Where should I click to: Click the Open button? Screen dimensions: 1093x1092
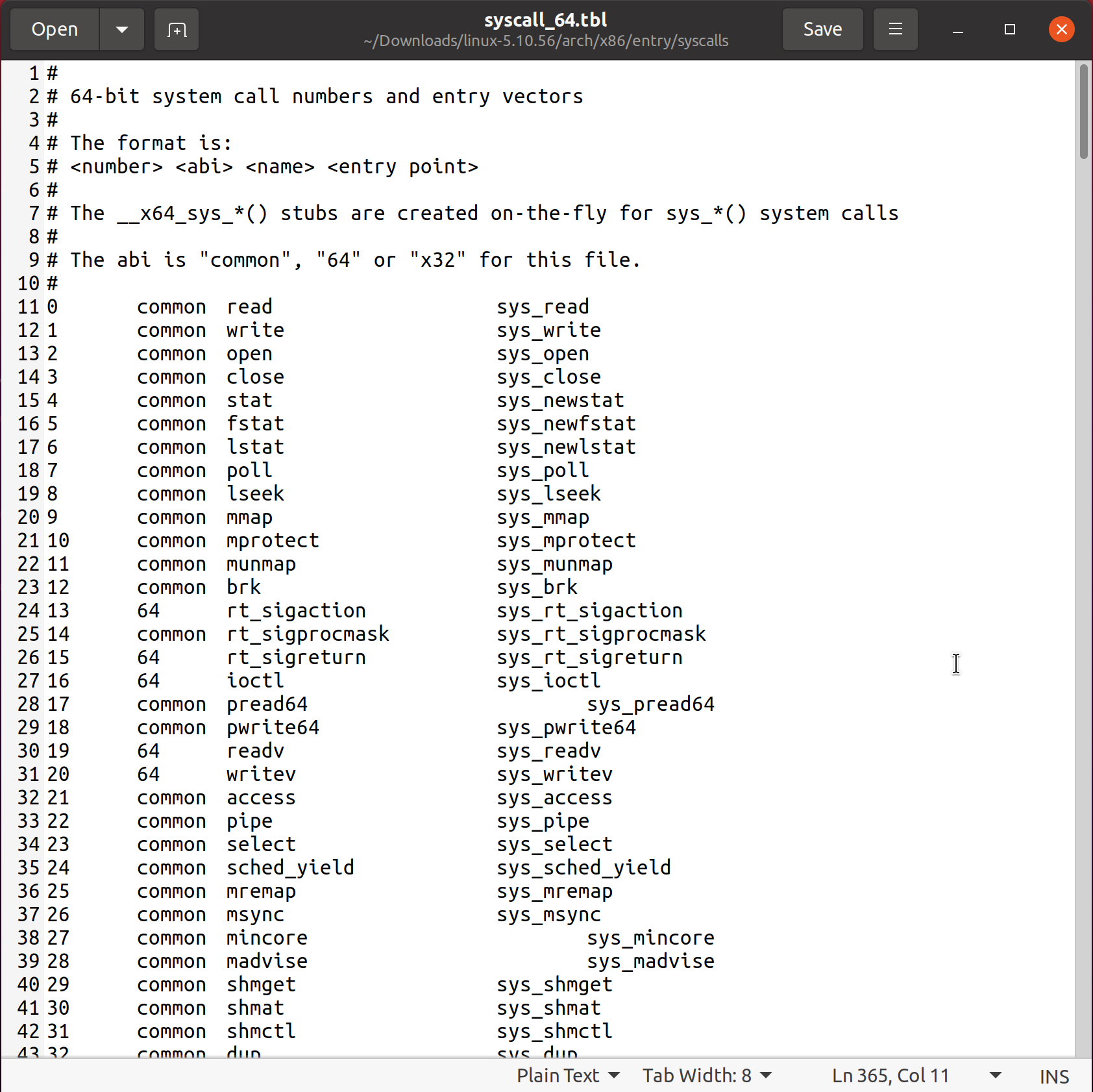pos(55,29)
